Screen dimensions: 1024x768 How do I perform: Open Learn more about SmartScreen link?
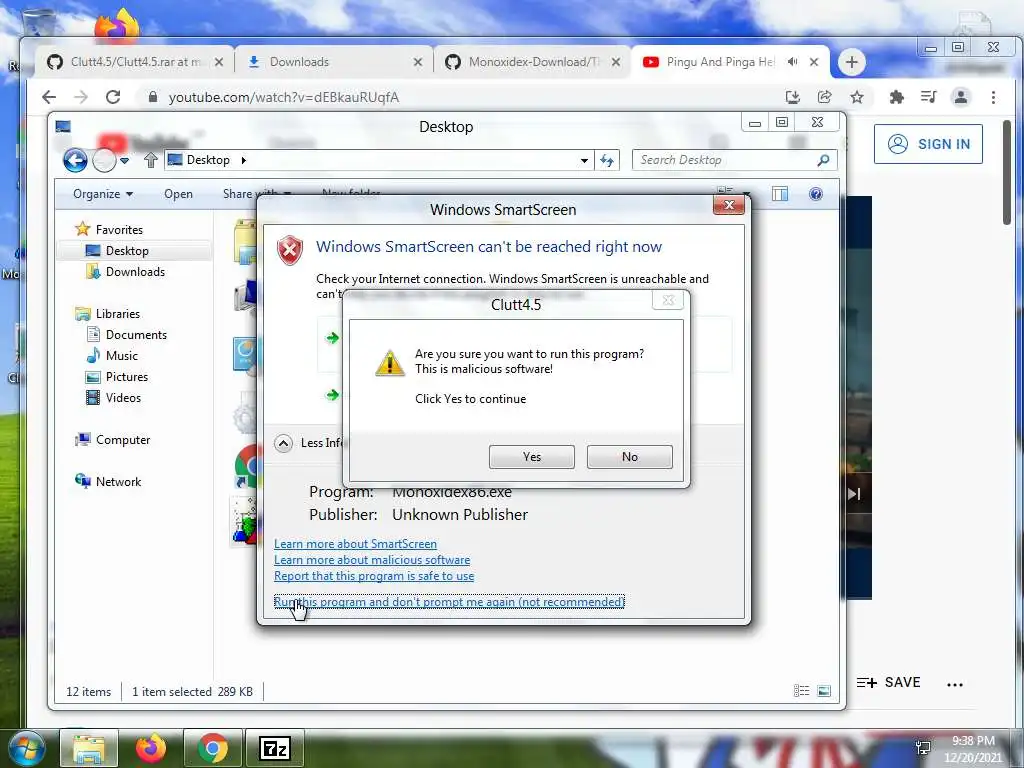point(355,543)
